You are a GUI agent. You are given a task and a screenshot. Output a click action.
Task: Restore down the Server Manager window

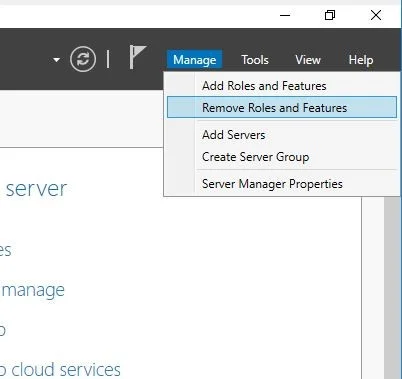330,15
